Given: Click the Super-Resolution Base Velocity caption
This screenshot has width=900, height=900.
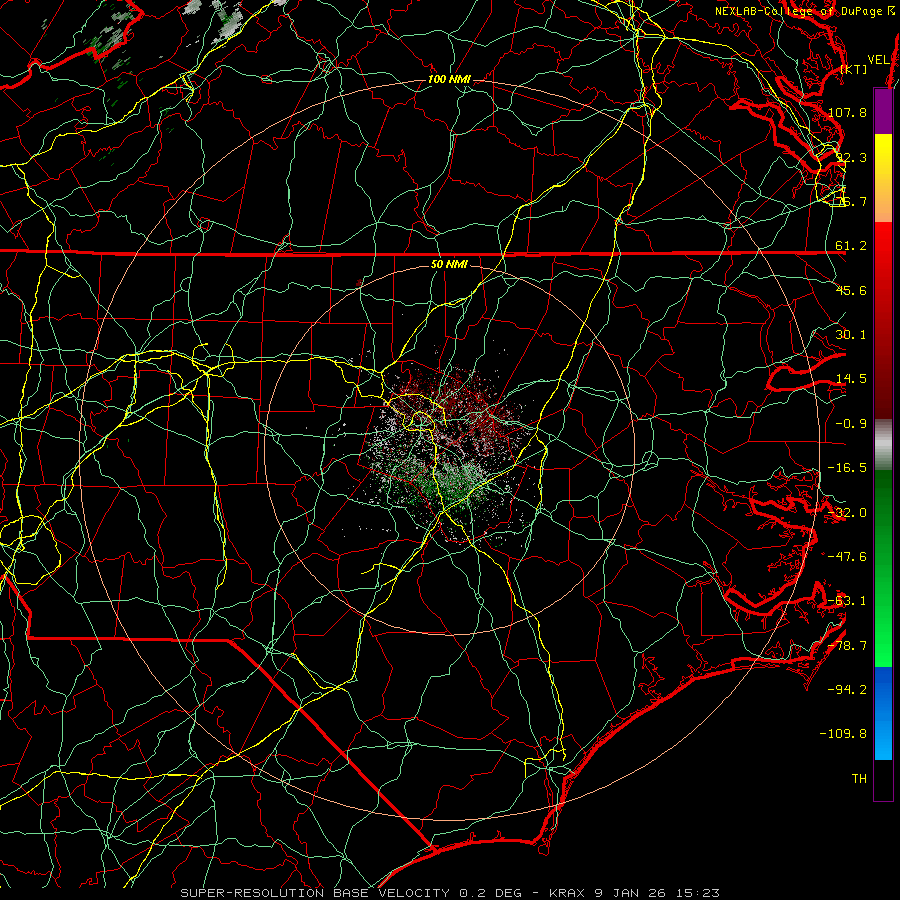Looking at the screenshot, I should point(449,893).
